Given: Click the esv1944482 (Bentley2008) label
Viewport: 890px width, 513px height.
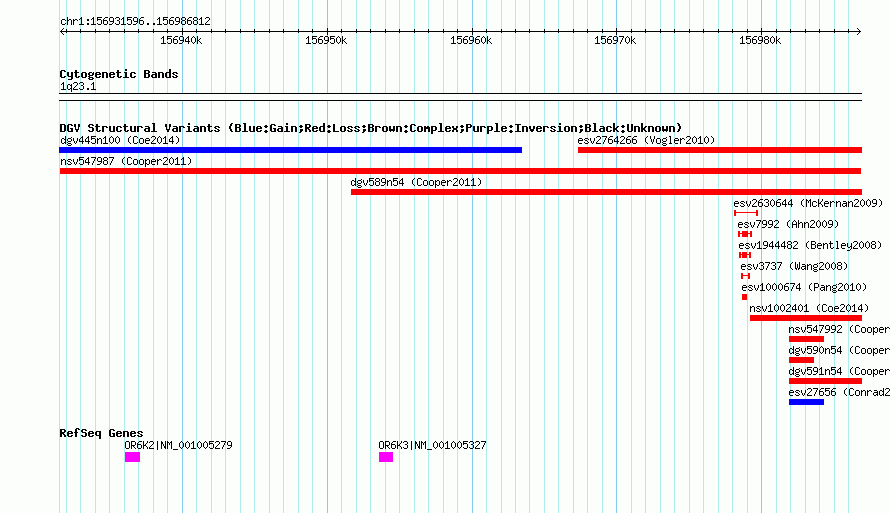Looking at the screenshot, I should click(x=810, y=245).
